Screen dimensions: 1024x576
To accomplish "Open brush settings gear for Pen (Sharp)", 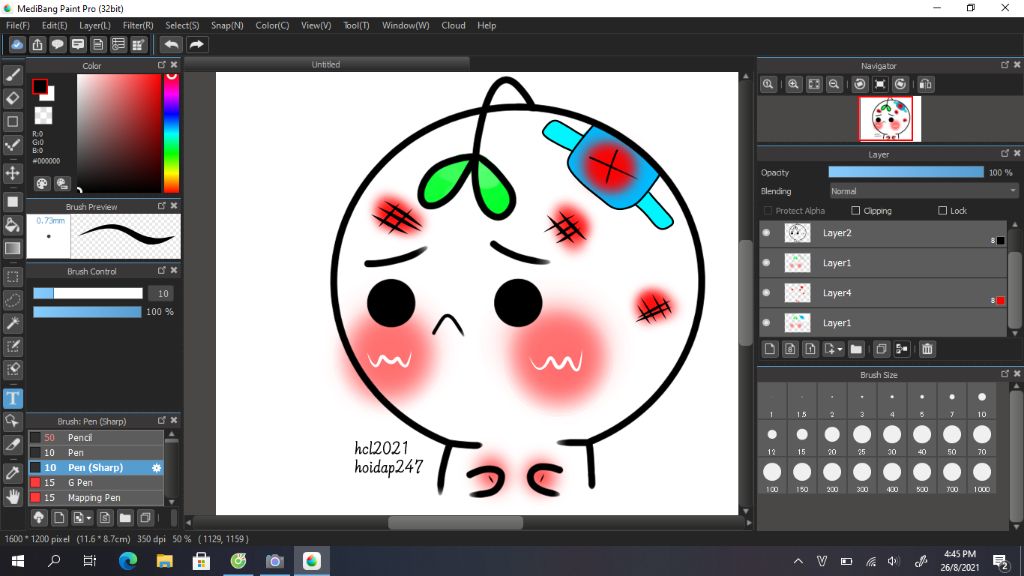I will 157,468.
